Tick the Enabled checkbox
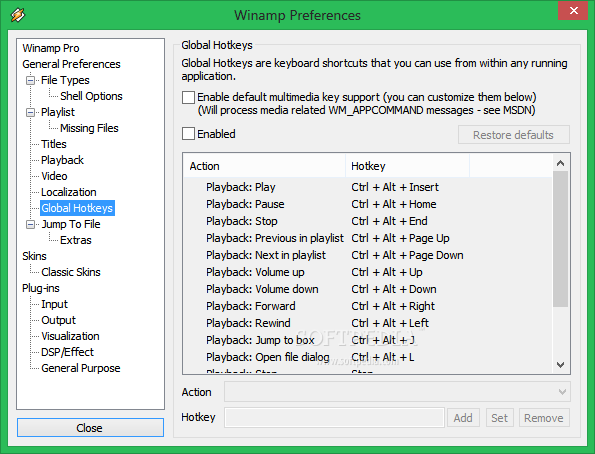 pos(188,134)
